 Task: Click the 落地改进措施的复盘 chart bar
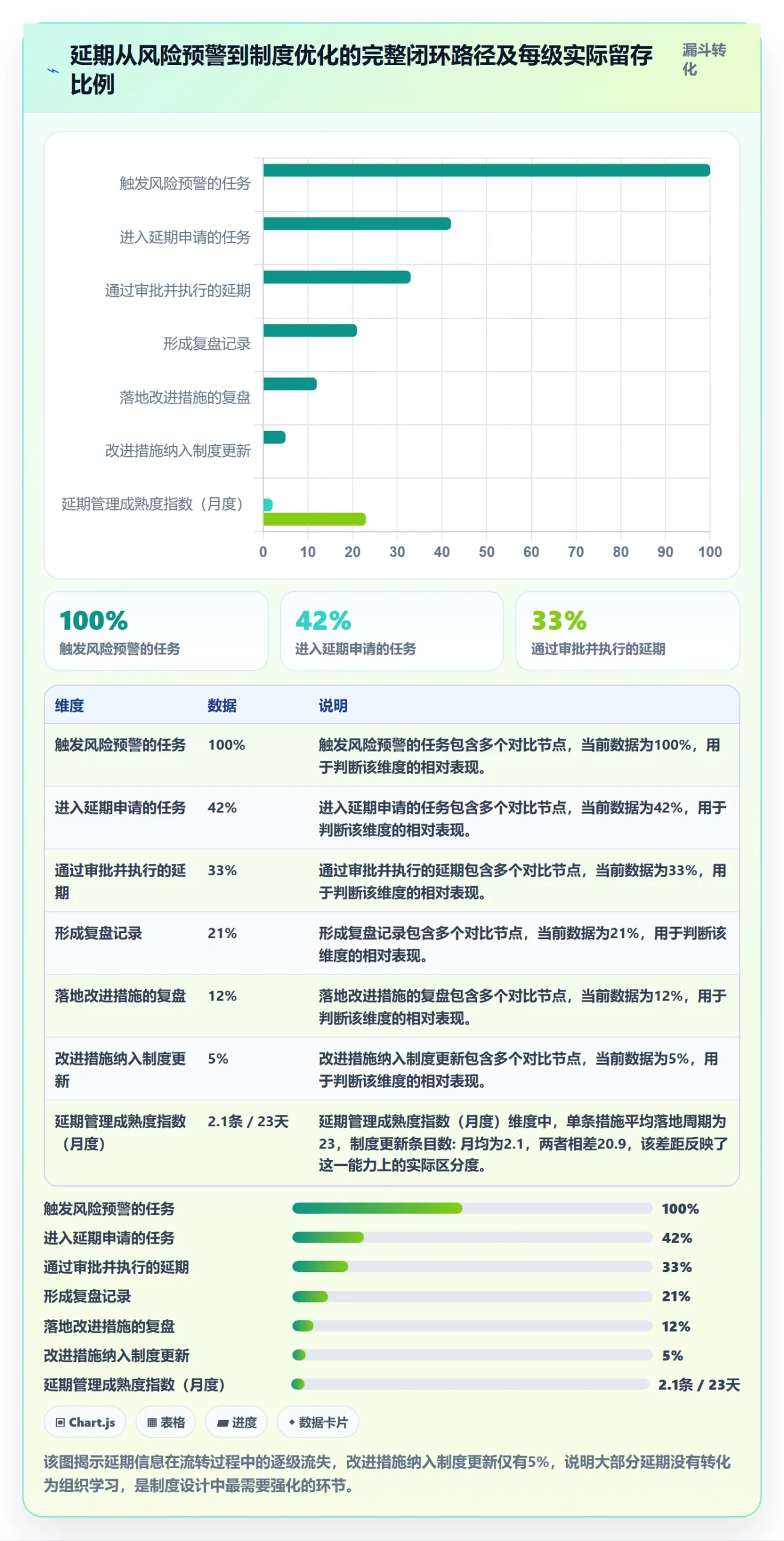tap(290, 384)
